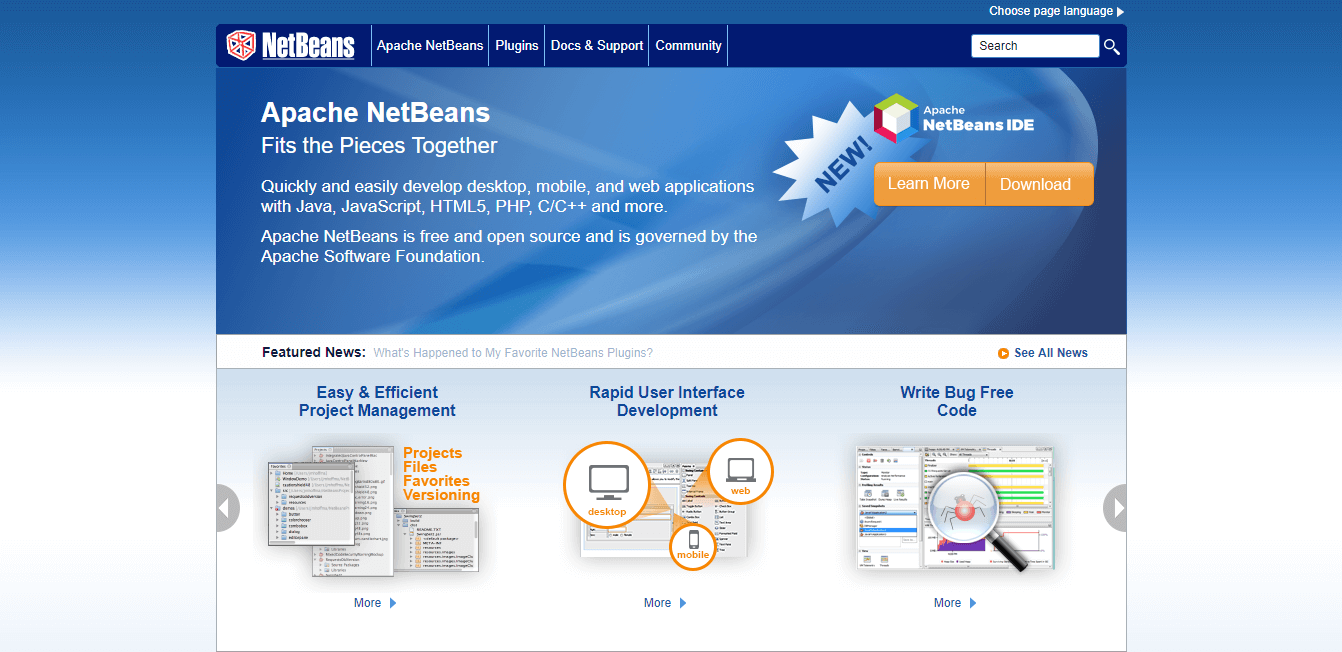The height and width of the screenshot is (652, 1342).
Task: Open the Community menu item
Action: coord(688,46)
